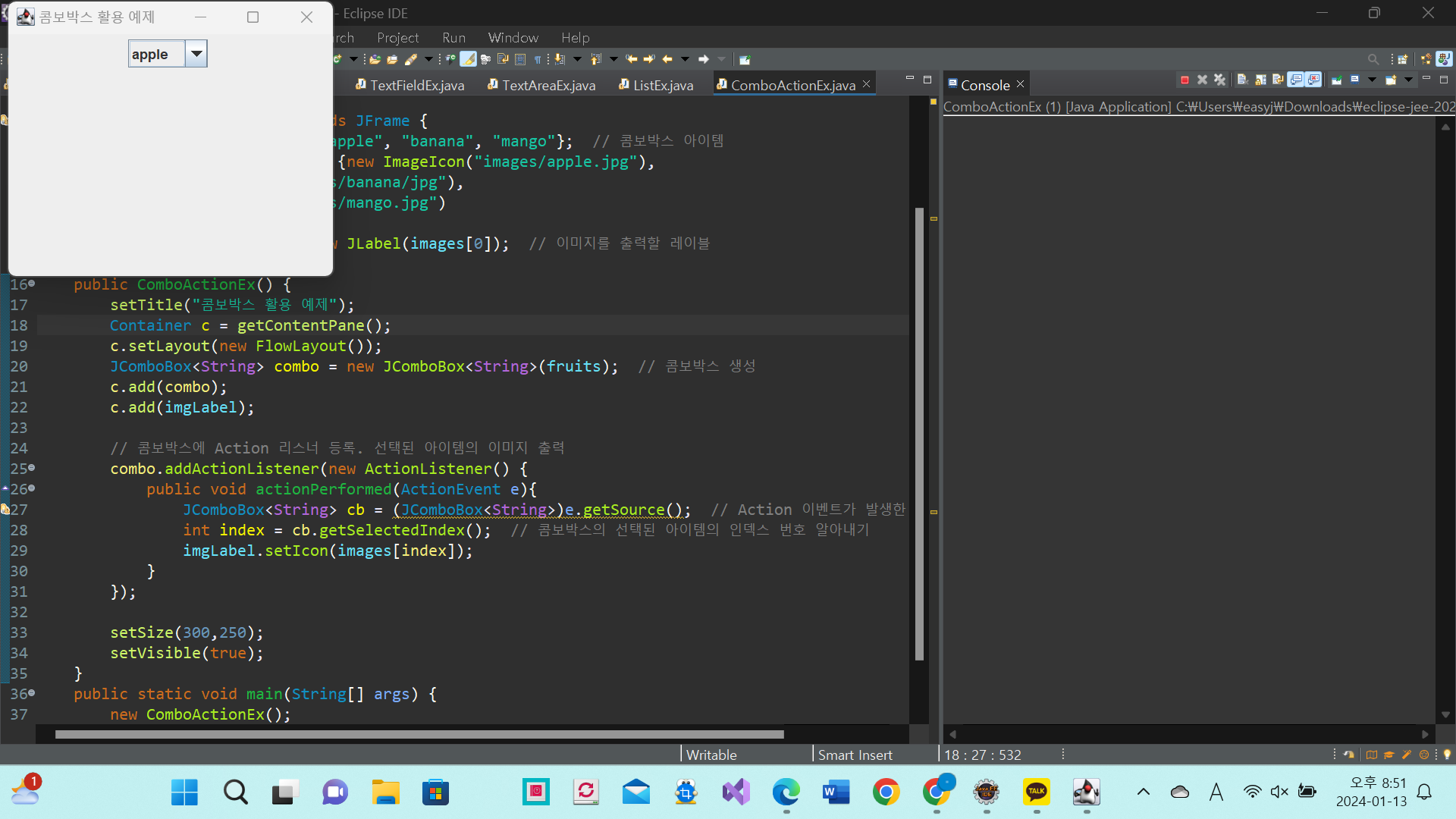The width and height of the screenshot is (1456, 819).
Task: Click the Clear Console icon
Action: coord(1243,80)
